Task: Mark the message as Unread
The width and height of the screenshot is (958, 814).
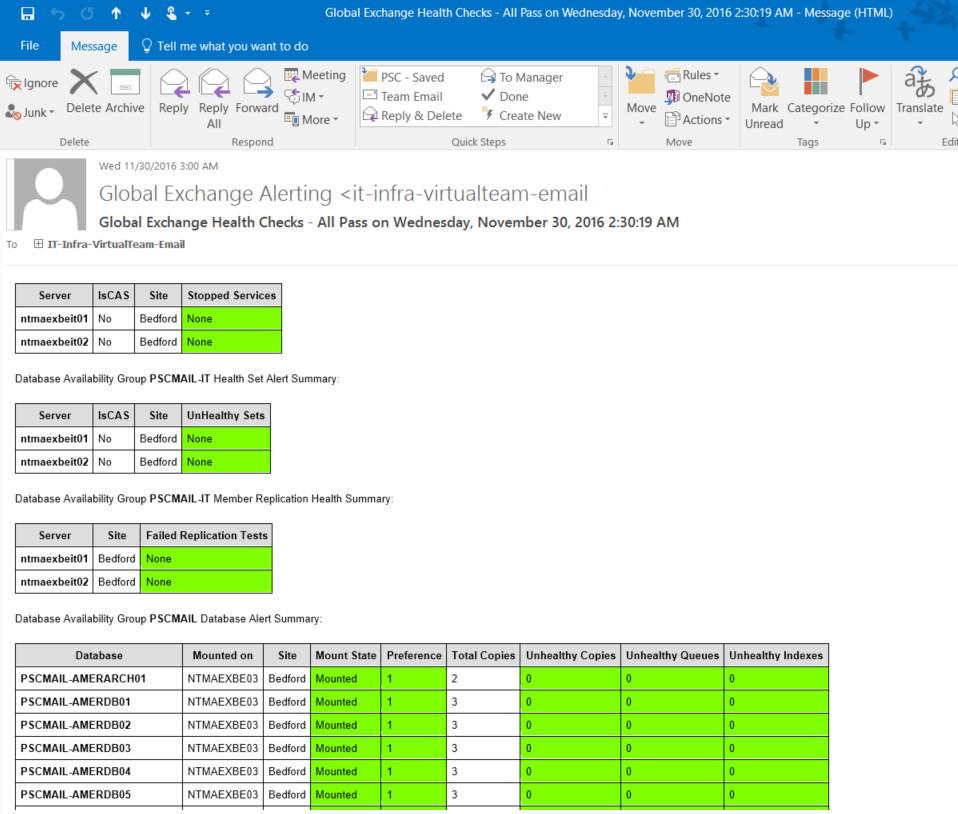Action: point(764,98)
